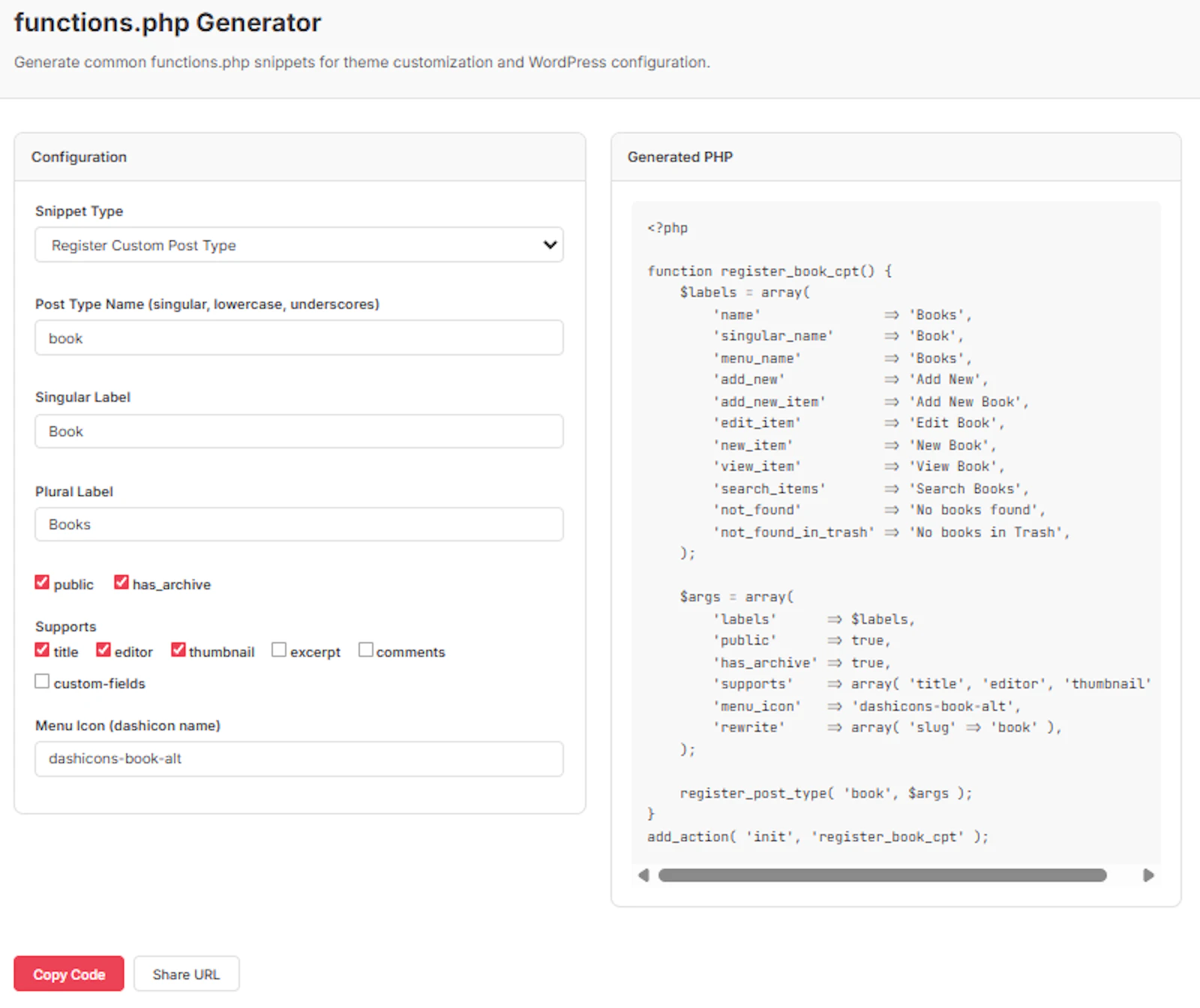Click the code scrollbar left arrow
Screen dimensions: 1200x1008
coord(643,875)
